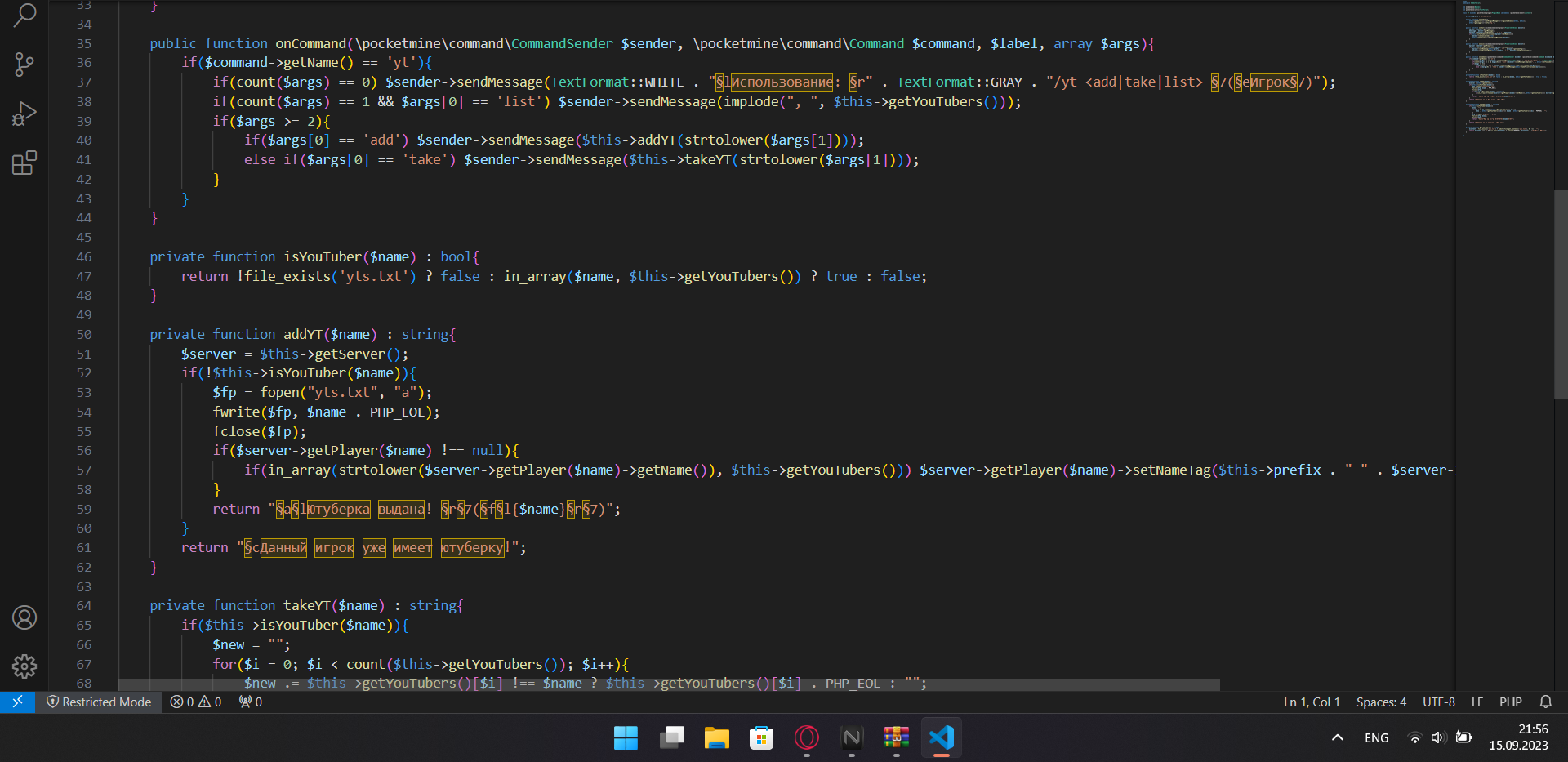Open the errors and warnings problems indicator
1568x762 pixels.
(x=195, y=702)
